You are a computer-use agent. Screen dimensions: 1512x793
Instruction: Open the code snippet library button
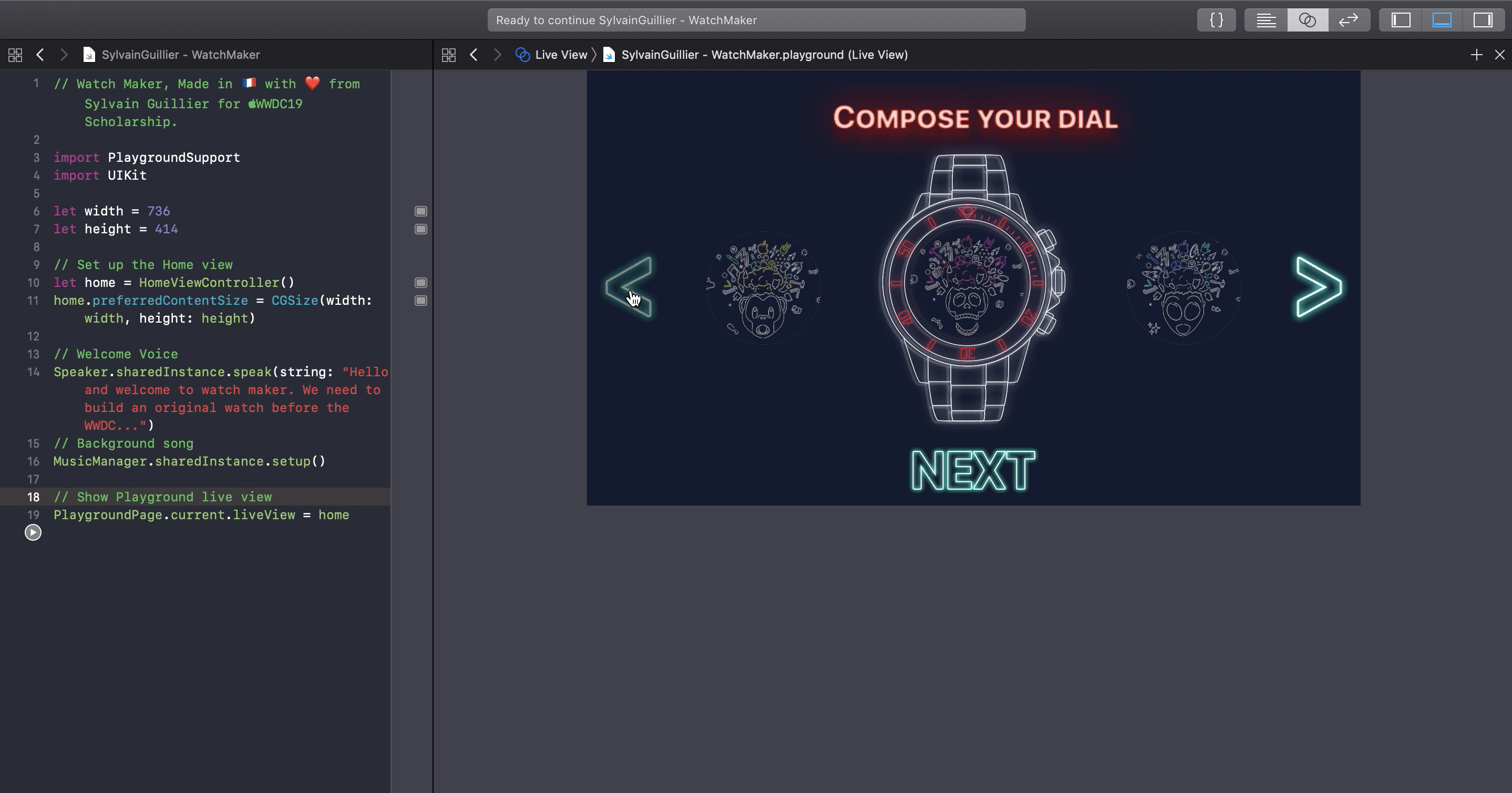1216,20
